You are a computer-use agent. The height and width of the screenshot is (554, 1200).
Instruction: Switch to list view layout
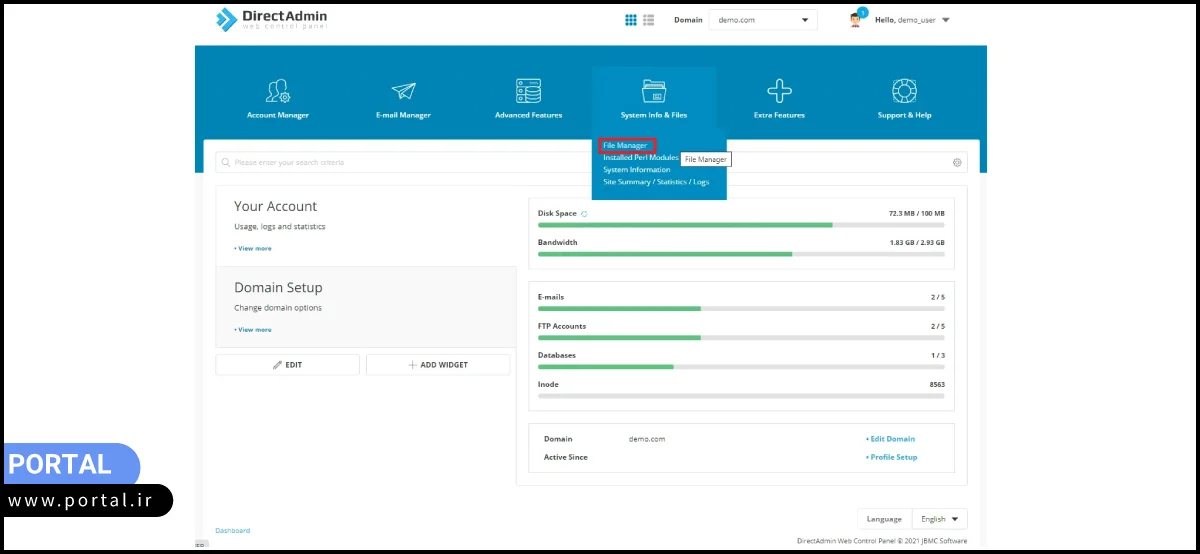(x=648, y=19)
